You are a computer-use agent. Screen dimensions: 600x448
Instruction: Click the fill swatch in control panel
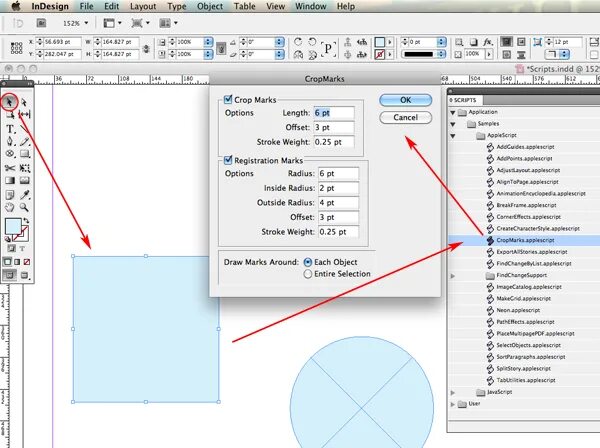(380, 42)
